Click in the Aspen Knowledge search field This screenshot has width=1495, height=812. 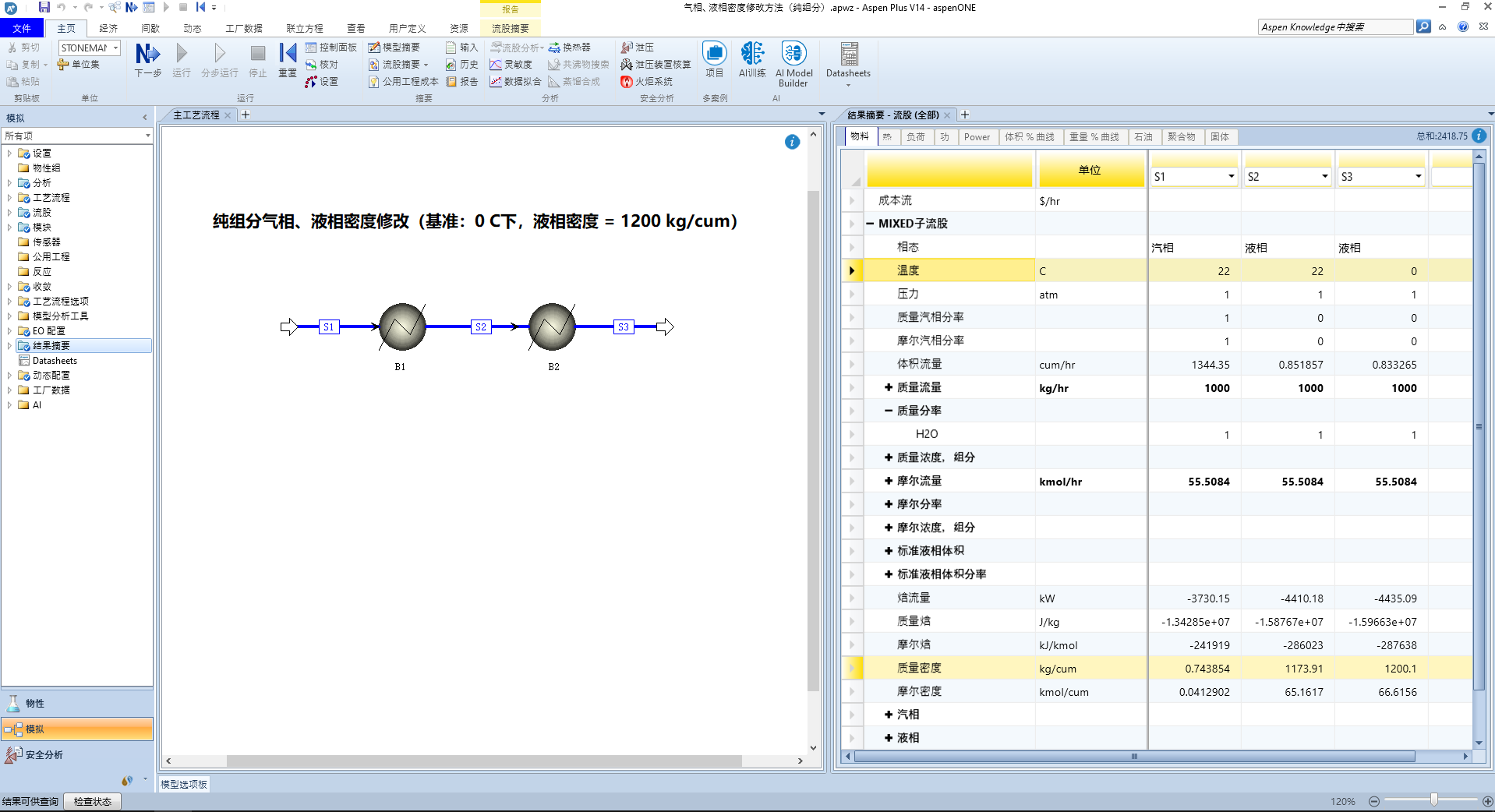point(1335,26)
